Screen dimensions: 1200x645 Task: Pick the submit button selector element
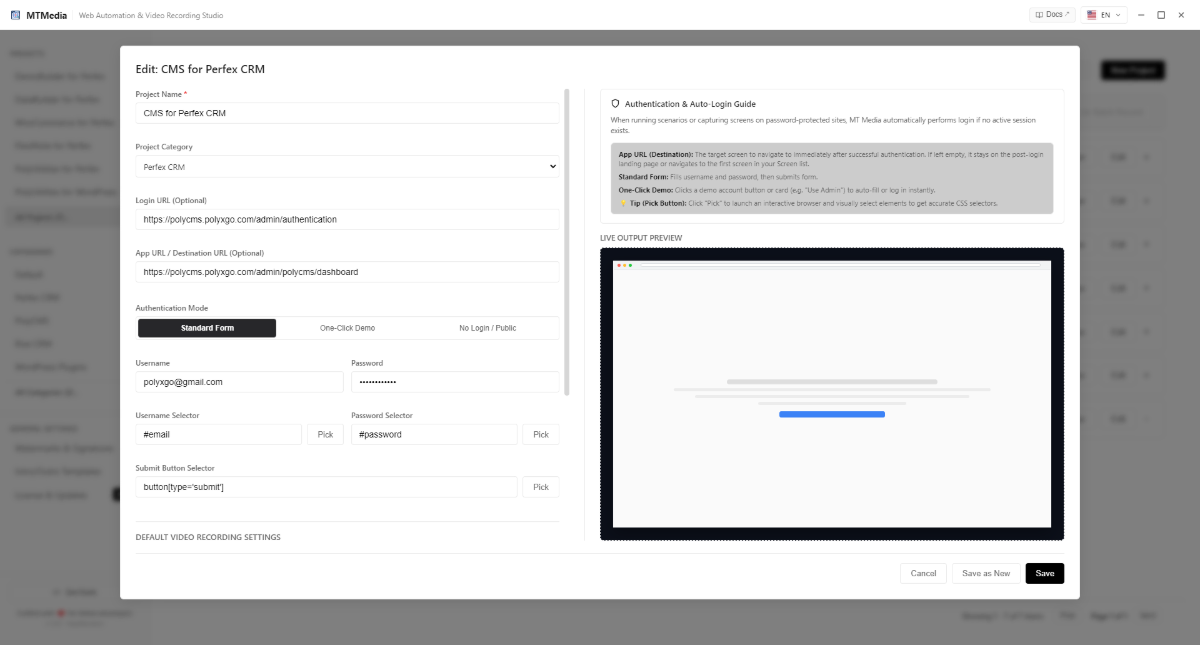pyautogui.click(x=541, y=487)
